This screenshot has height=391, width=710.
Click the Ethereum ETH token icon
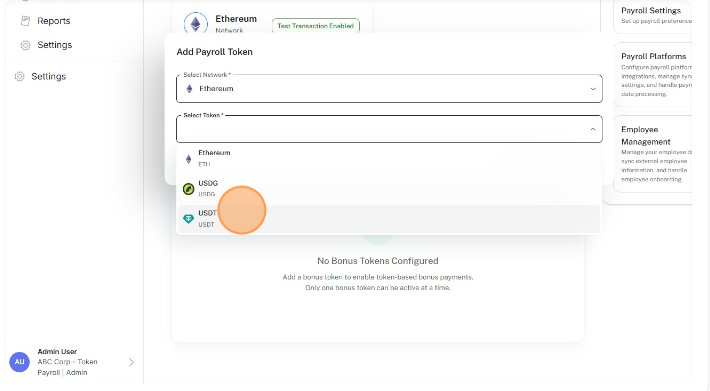pos(188,159)
